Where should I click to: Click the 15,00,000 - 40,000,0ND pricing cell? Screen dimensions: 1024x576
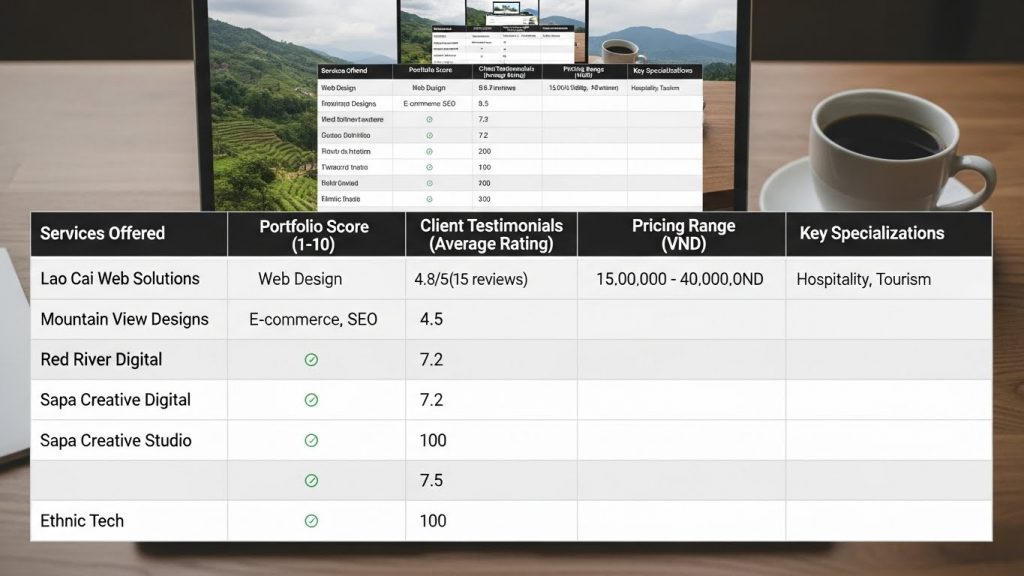(x=682, y=279)
